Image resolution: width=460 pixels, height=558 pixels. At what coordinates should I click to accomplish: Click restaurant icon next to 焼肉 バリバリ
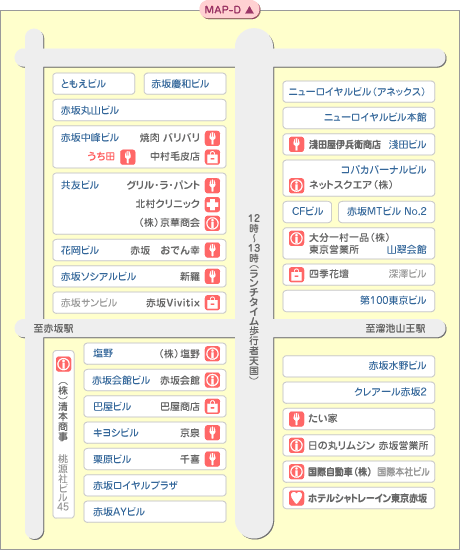tap(212, 138)
